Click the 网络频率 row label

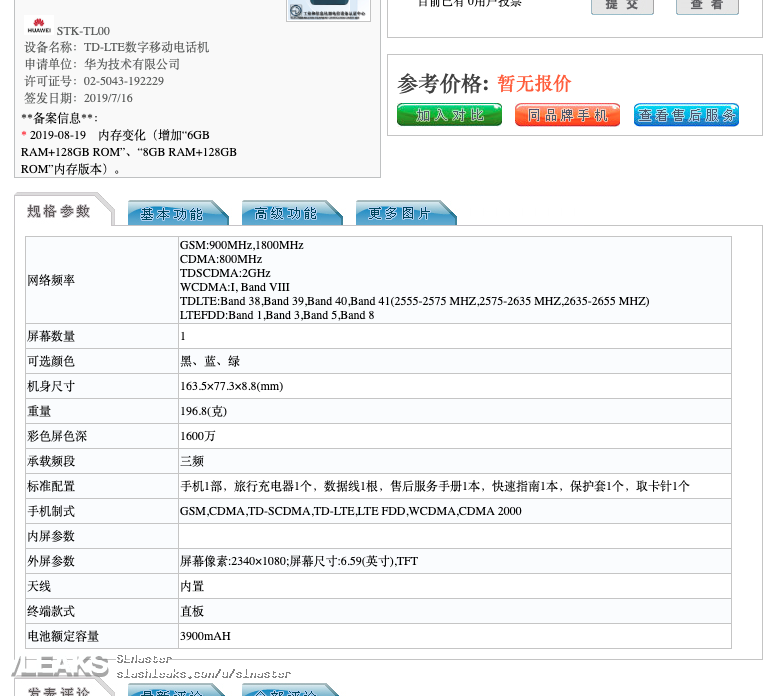51,280
